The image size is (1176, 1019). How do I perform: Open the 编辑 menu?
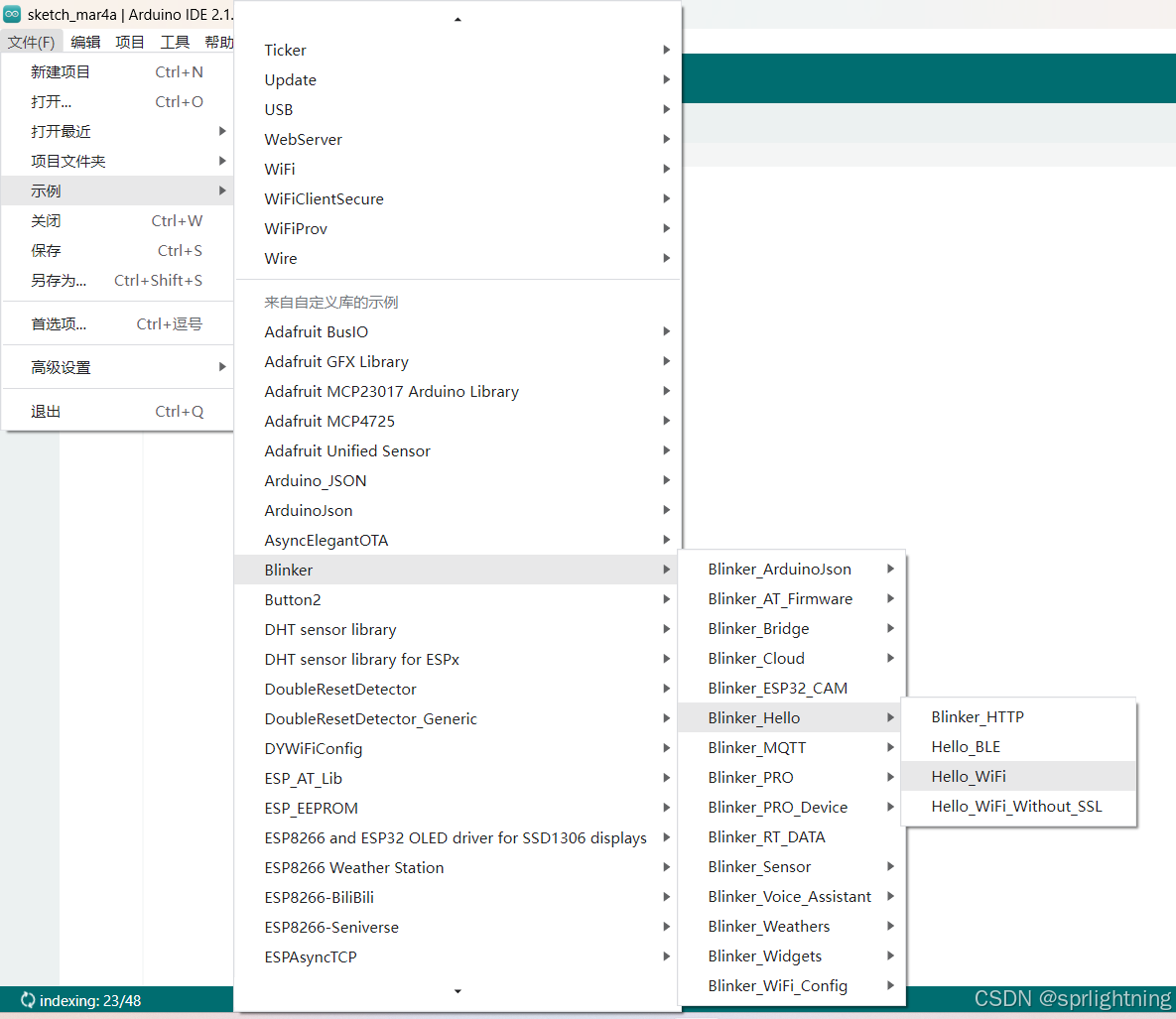(85, 42)
